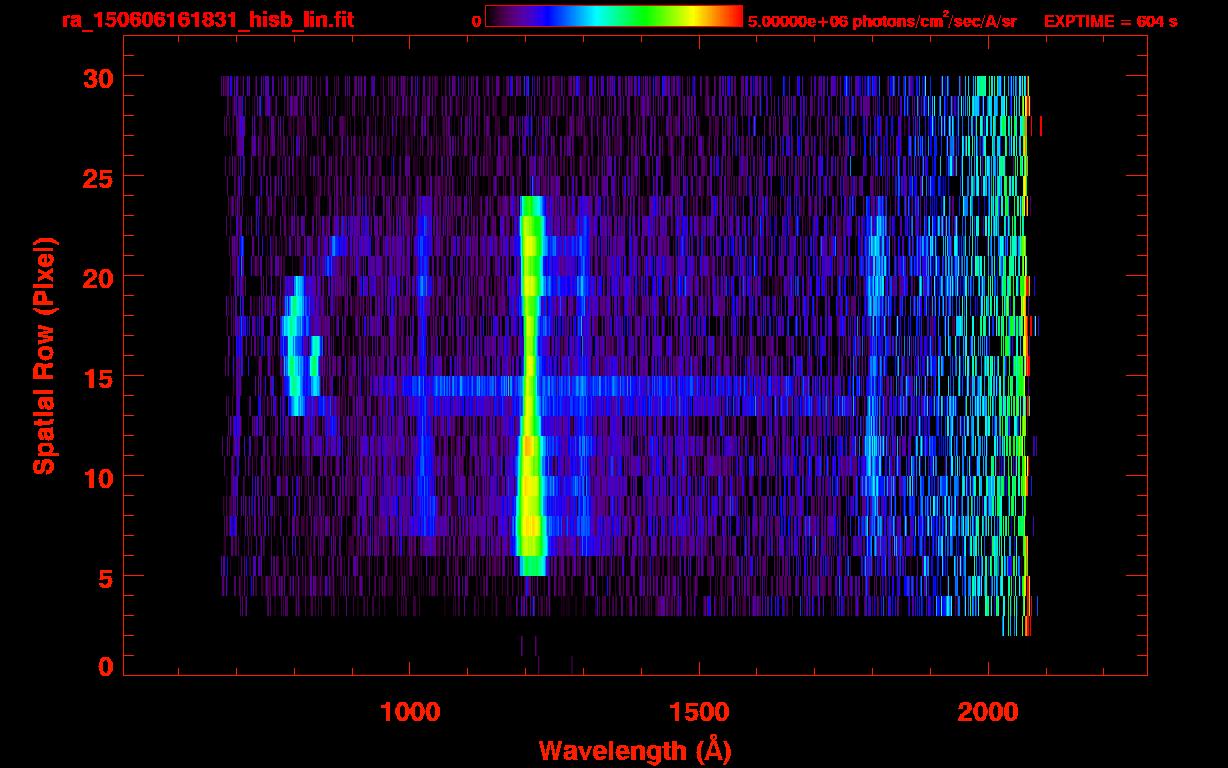Click the EXPTIME = 604 s label
The image size is (1228, 768).
1110,21
